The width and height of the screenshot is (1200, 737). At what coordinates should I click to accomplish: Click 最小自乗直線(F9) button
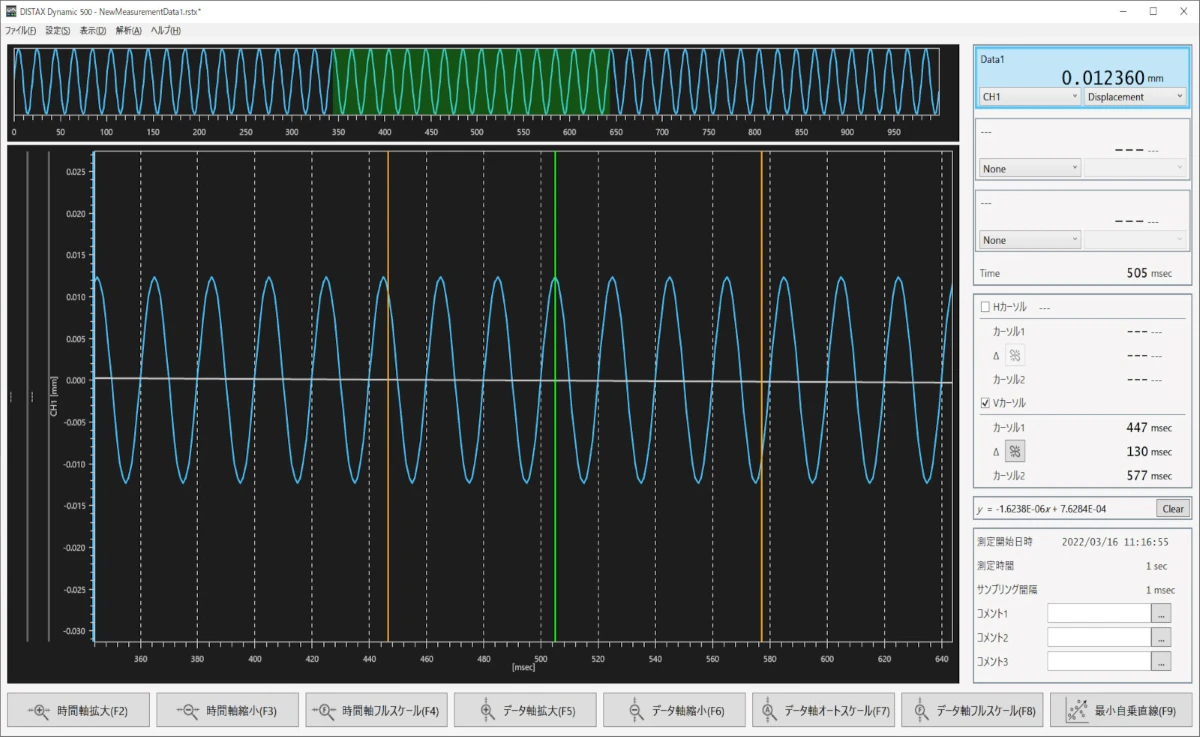[1121, 710]
